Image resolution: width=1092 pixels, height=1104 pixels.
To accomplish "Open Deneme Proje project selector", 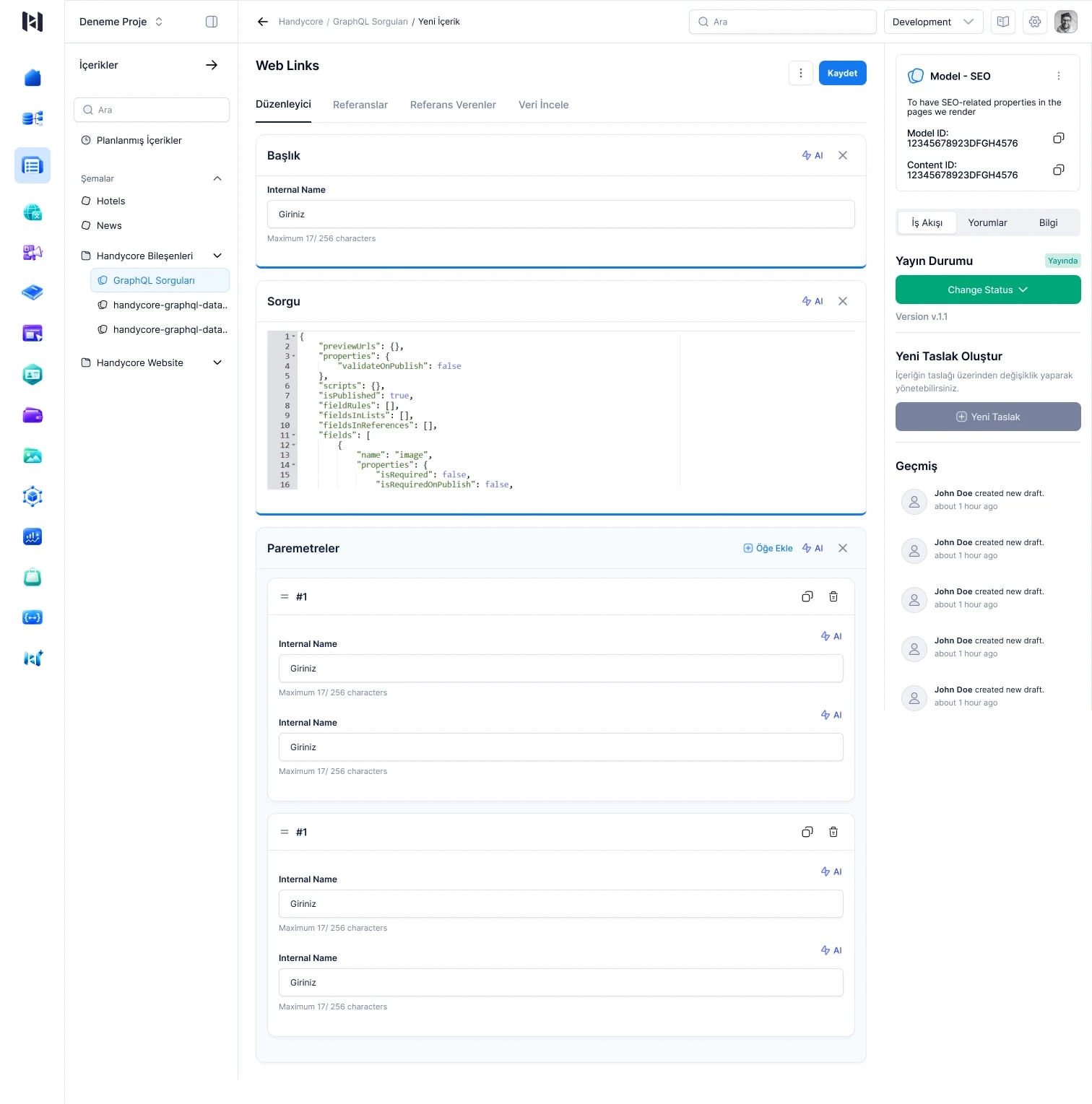I will click(x=121, y=22).
